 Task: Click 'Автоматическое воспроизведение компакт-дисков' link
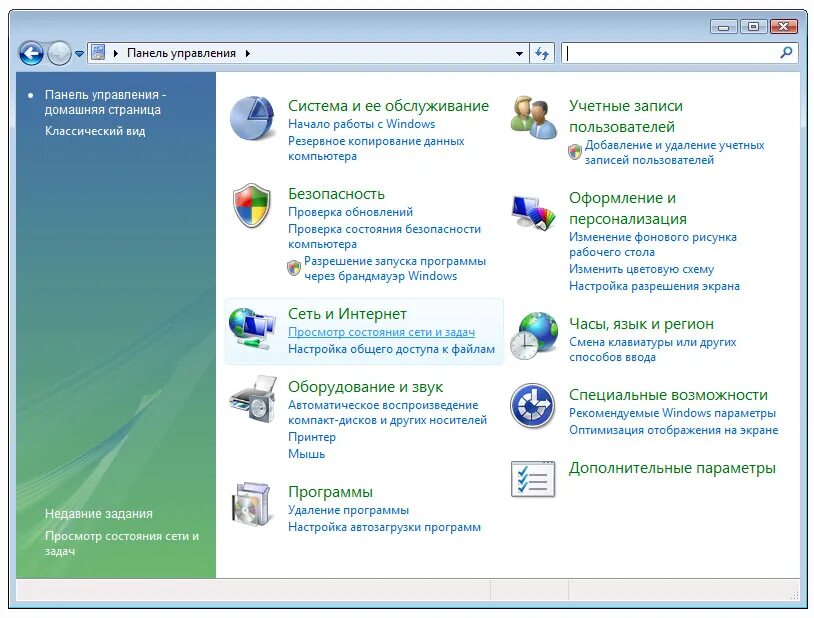387,412
